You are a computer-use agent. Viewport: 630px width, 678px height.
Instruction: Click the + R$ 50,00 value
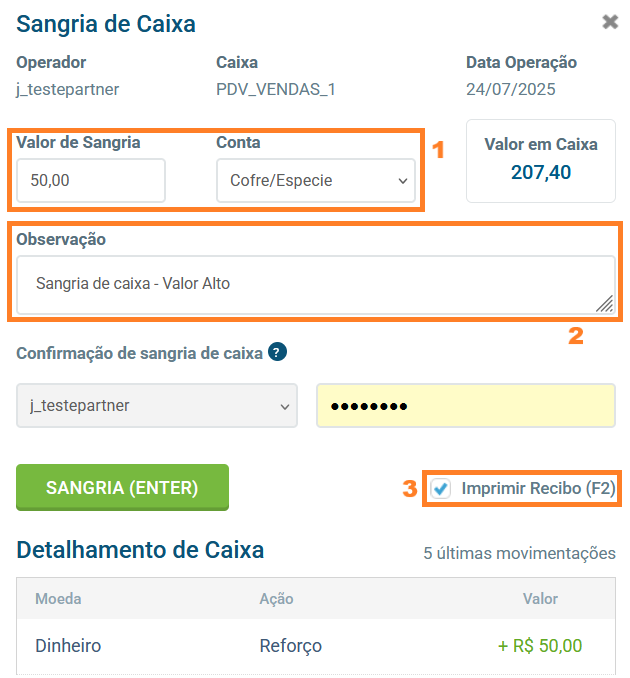pyautogui.click(x=540, y=646)
